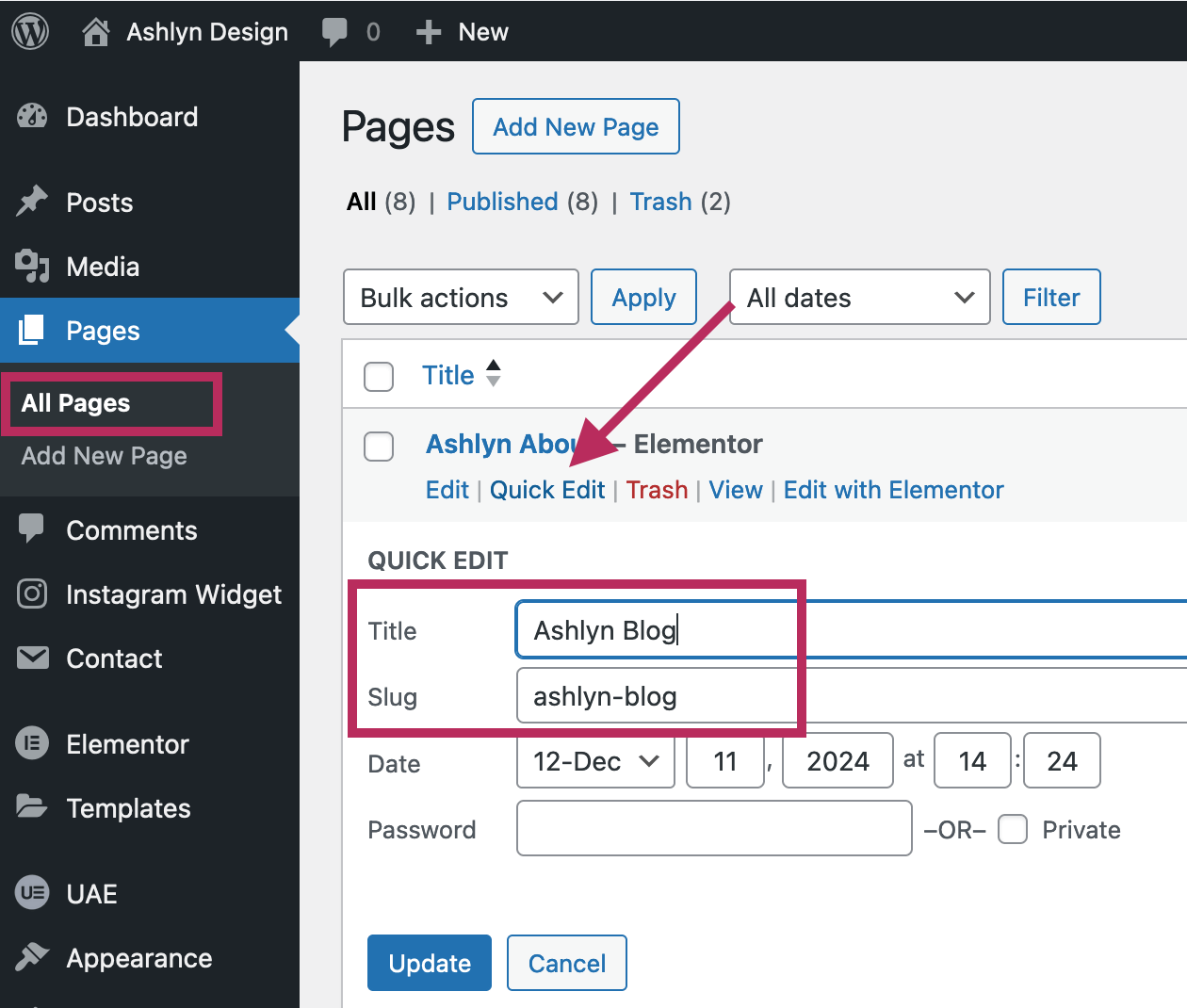This screenshot has height=1008, width=1187.
Task: Click the WordPress logo in admin bar
Action: tap(28, 30)
